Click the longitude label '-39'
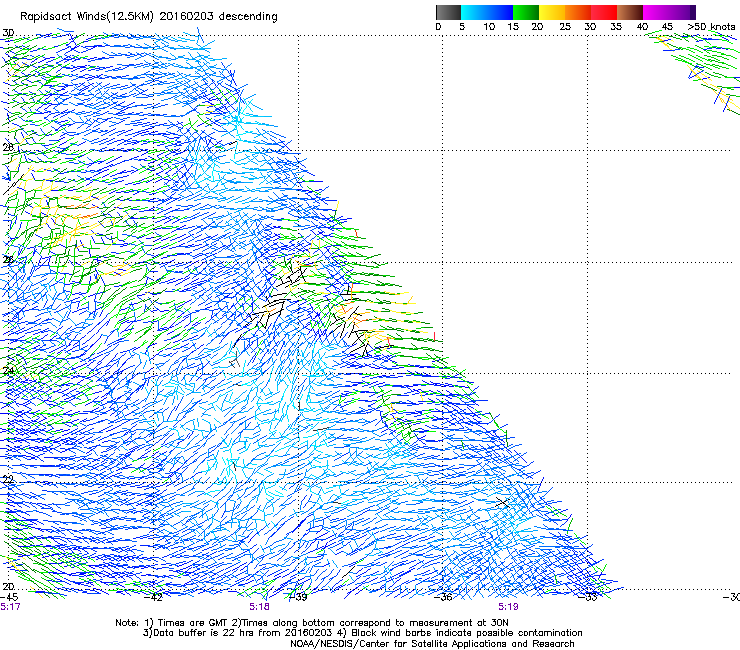The width and height of the screenshot is (740, 650). 298,597
